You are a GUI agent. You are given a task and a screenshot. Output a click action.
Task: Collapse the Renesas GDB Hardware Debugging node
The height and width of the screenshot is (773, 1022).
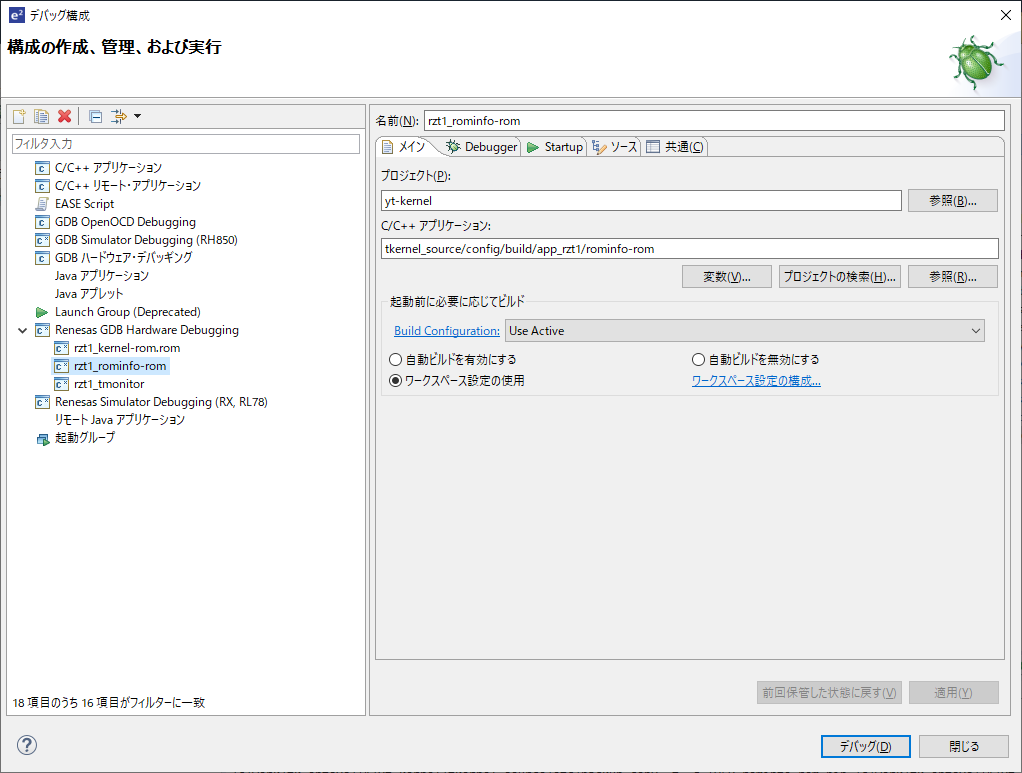23,330
